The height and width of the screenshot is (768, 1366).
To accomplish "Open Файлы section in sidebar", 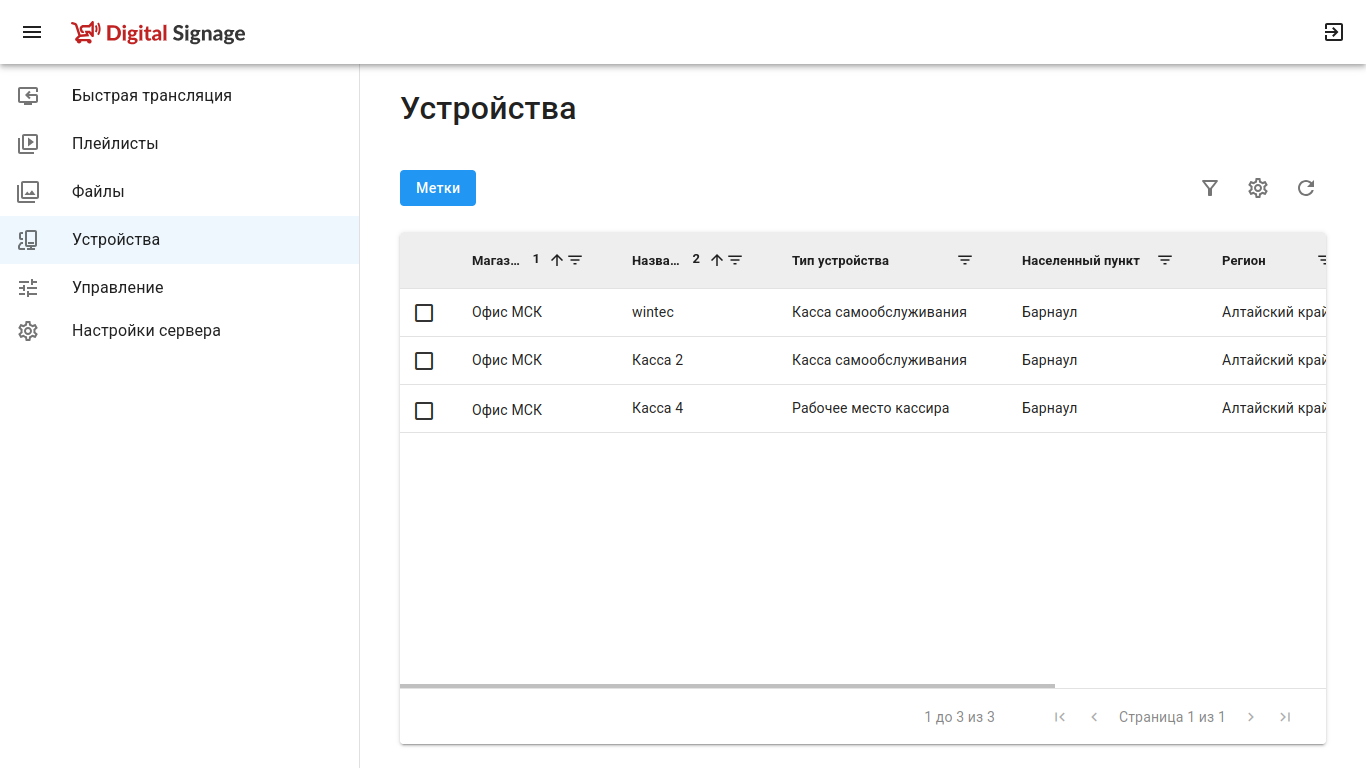I will coord(98,192).
